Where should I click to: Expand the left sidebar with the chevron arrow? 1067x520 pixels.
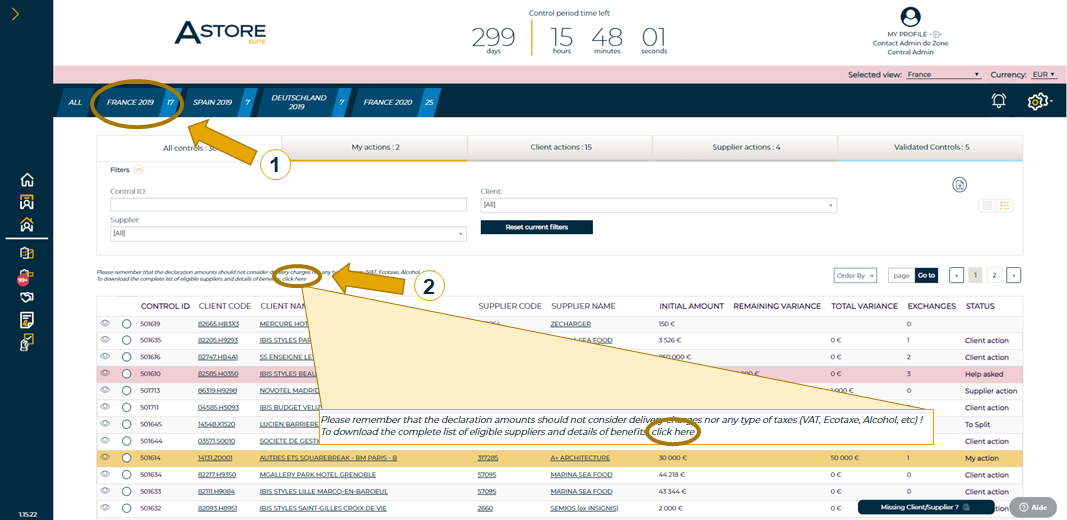15,14
